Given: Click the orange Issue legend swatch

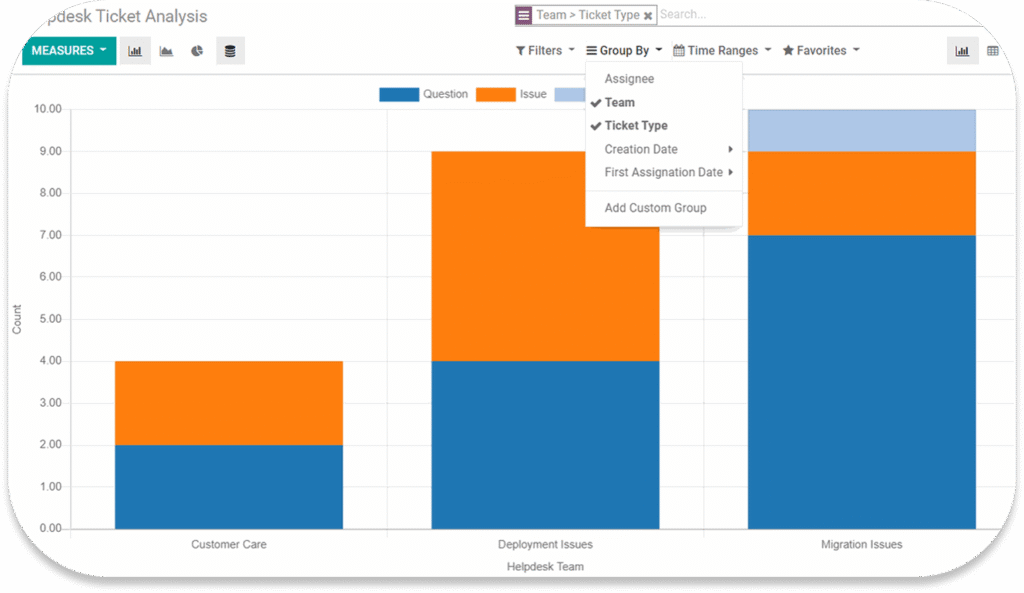Looking at the screenshot, I should pos(495,94).
